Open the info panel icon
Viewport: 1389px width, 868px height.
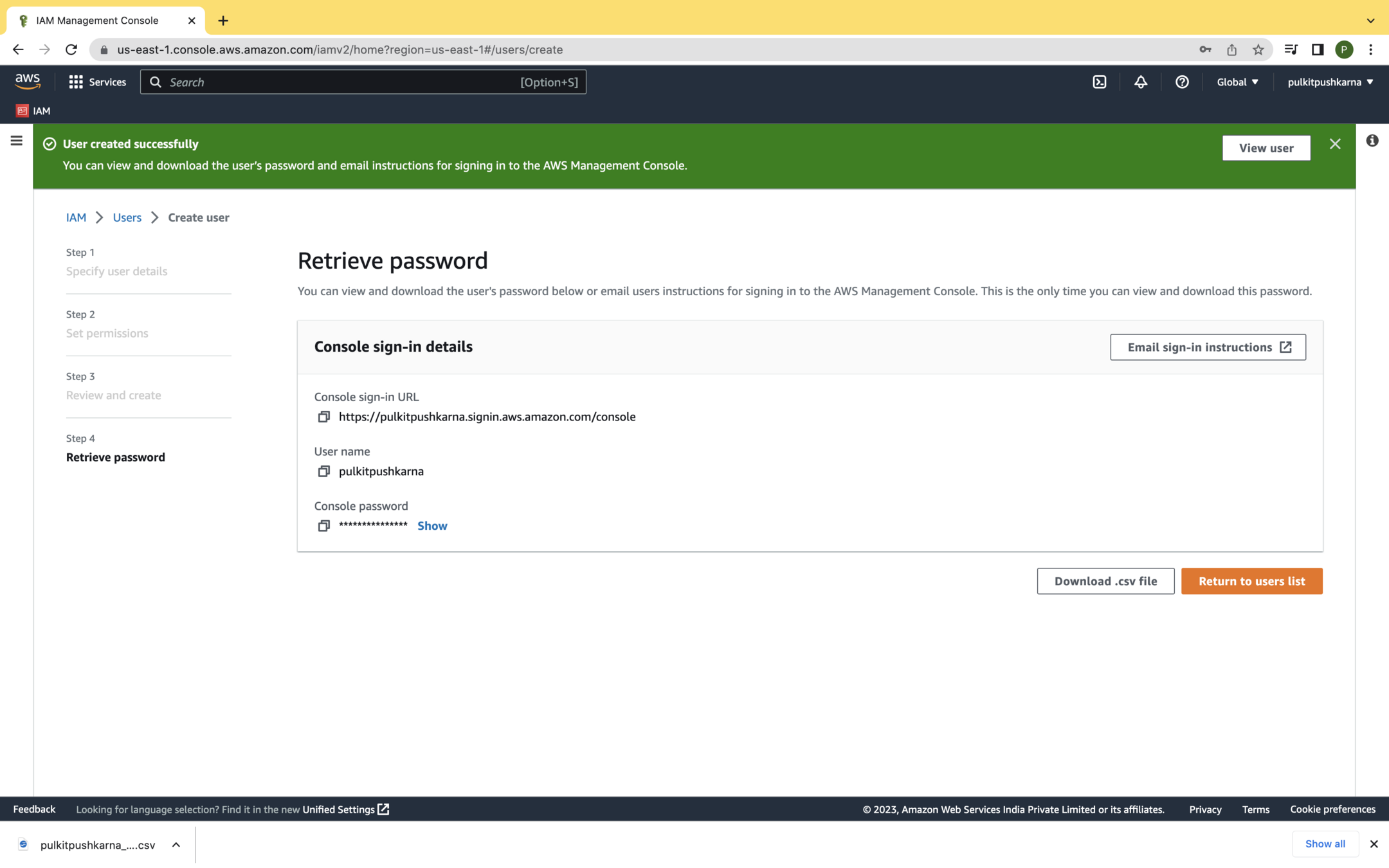(x=1372, y=141)
